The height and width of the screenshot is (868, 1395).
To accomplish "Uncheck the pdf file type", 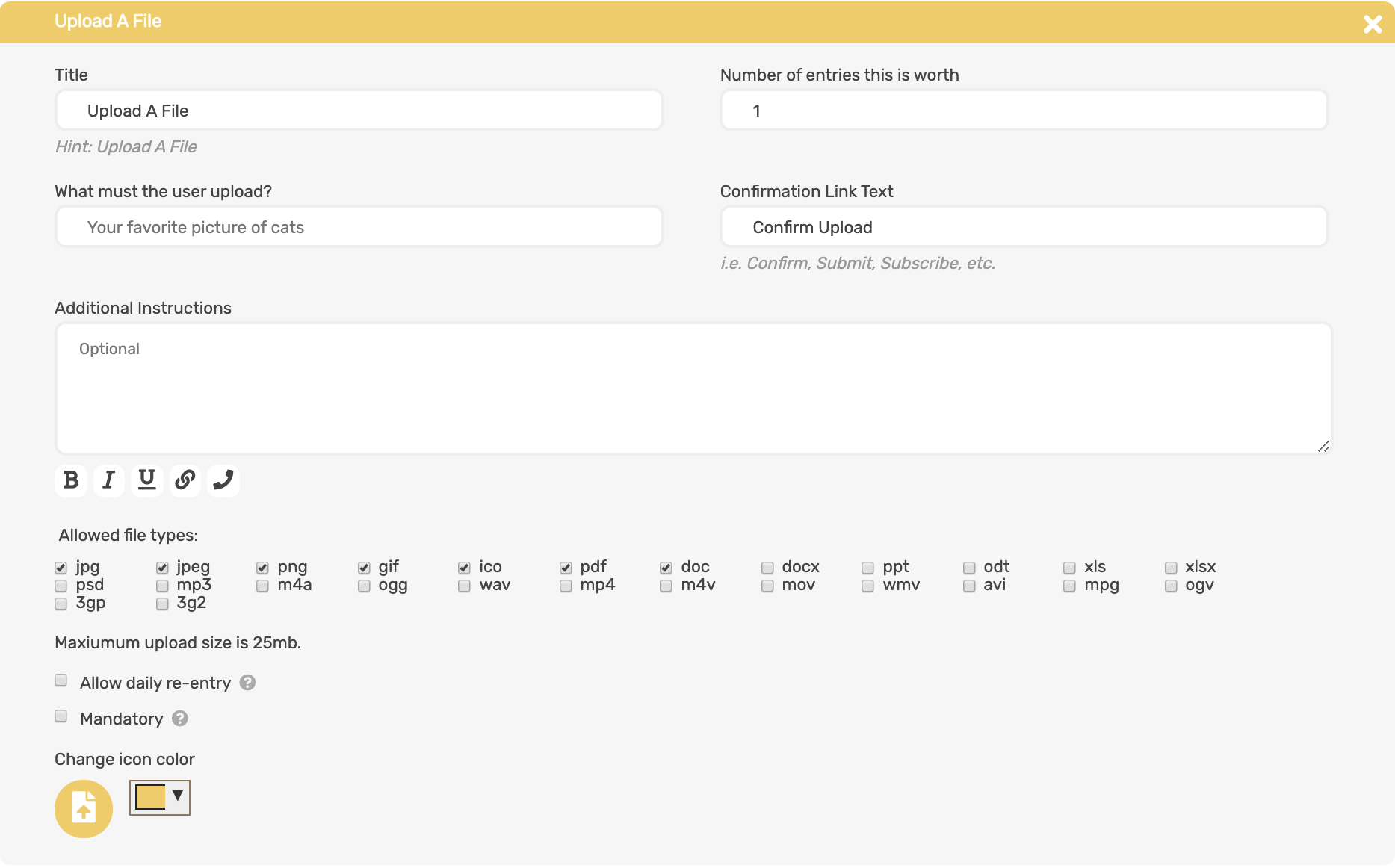I will coord(565,568).
